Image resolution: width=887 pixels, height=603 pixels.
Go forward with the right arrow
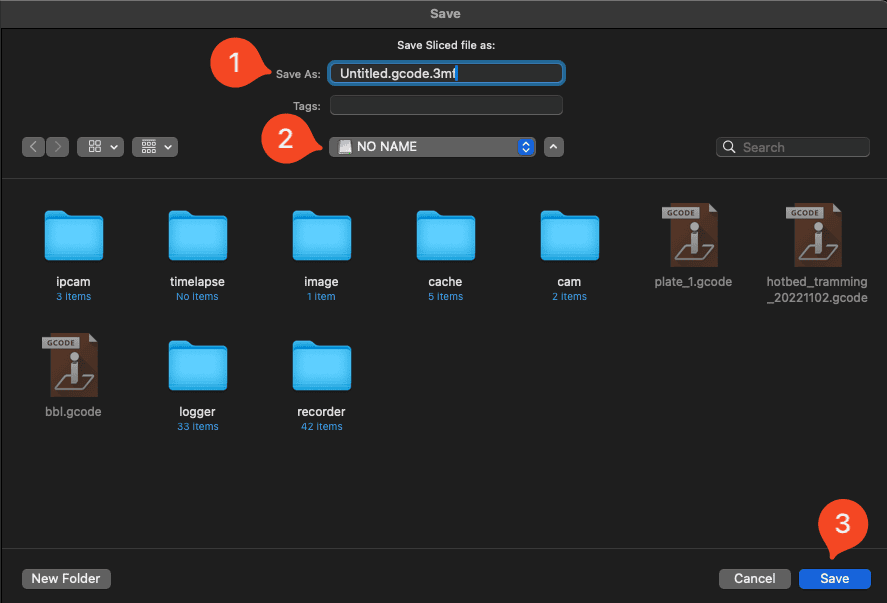coord(57,147)
